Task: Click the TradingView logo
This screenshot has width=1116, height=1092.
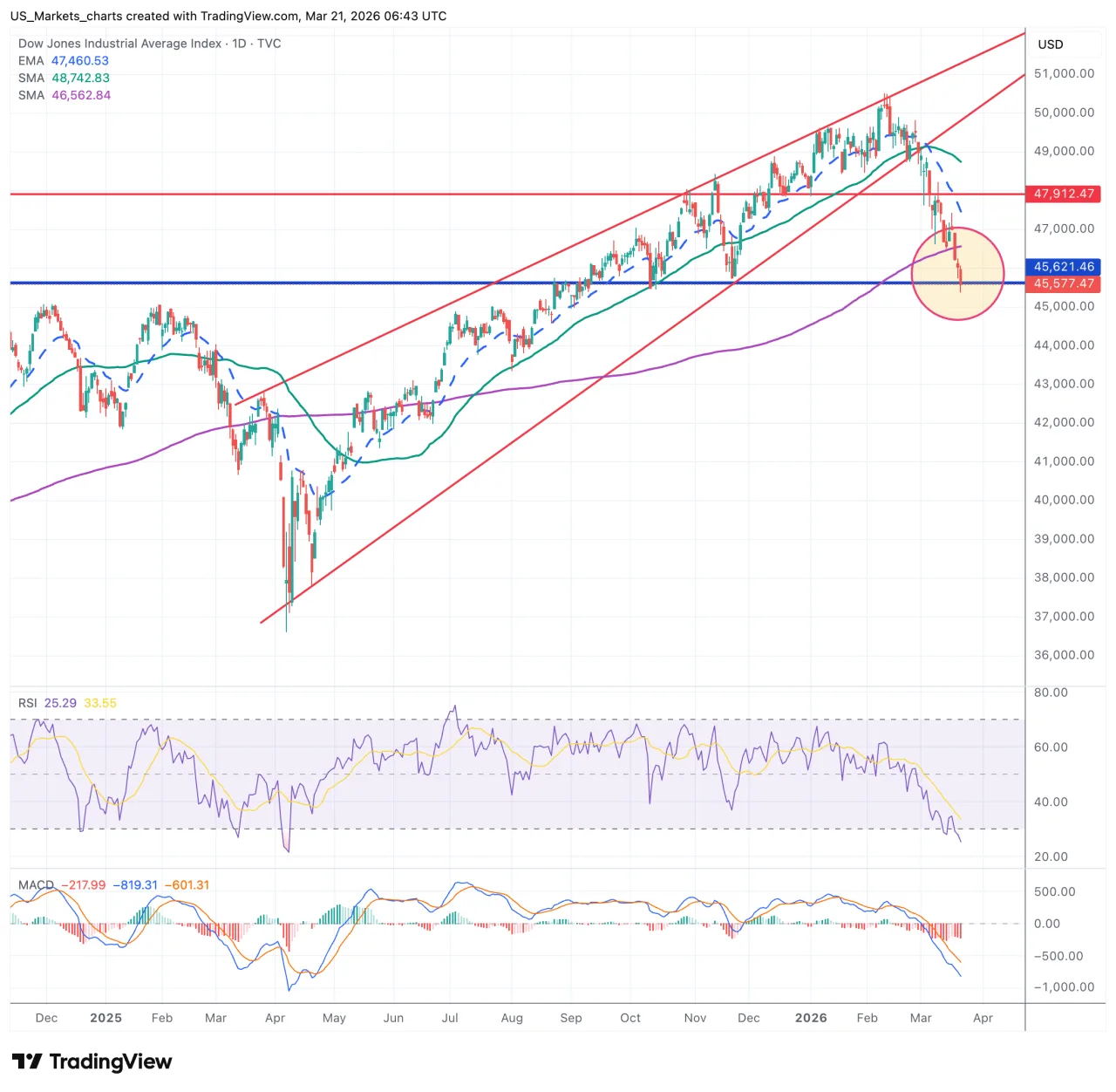Action: (92, 1061)
